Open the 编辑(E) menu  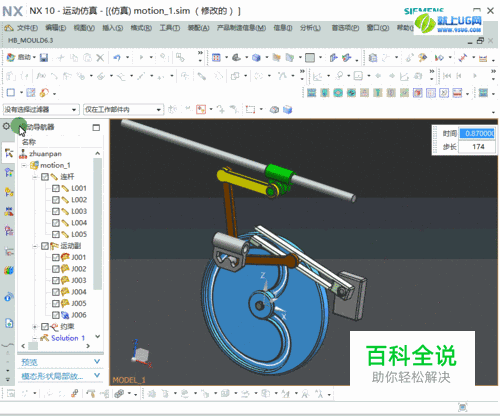[55, 28]
